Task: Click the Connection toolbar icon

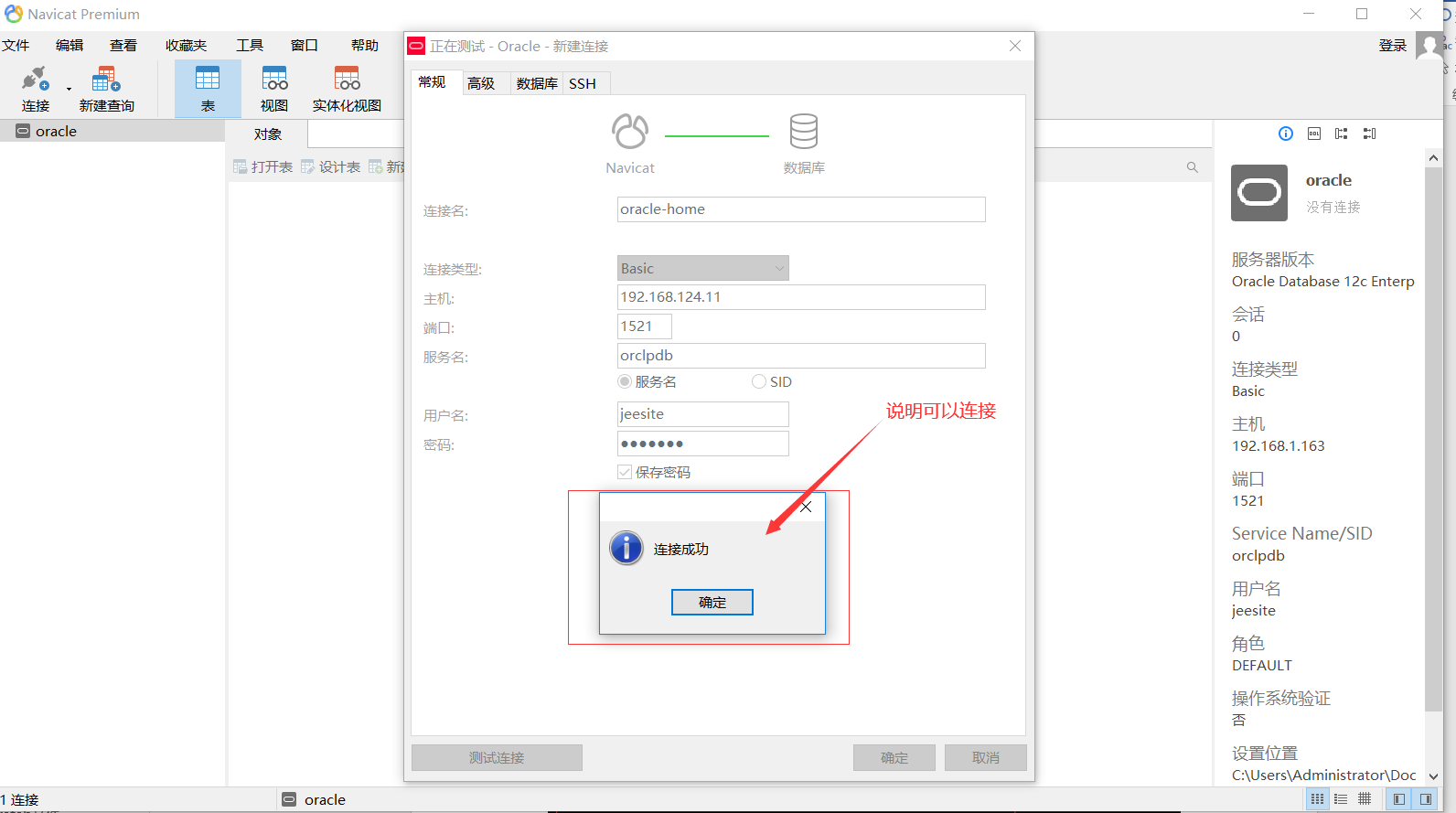Action: pyautogui.click(x=36, y=89)
